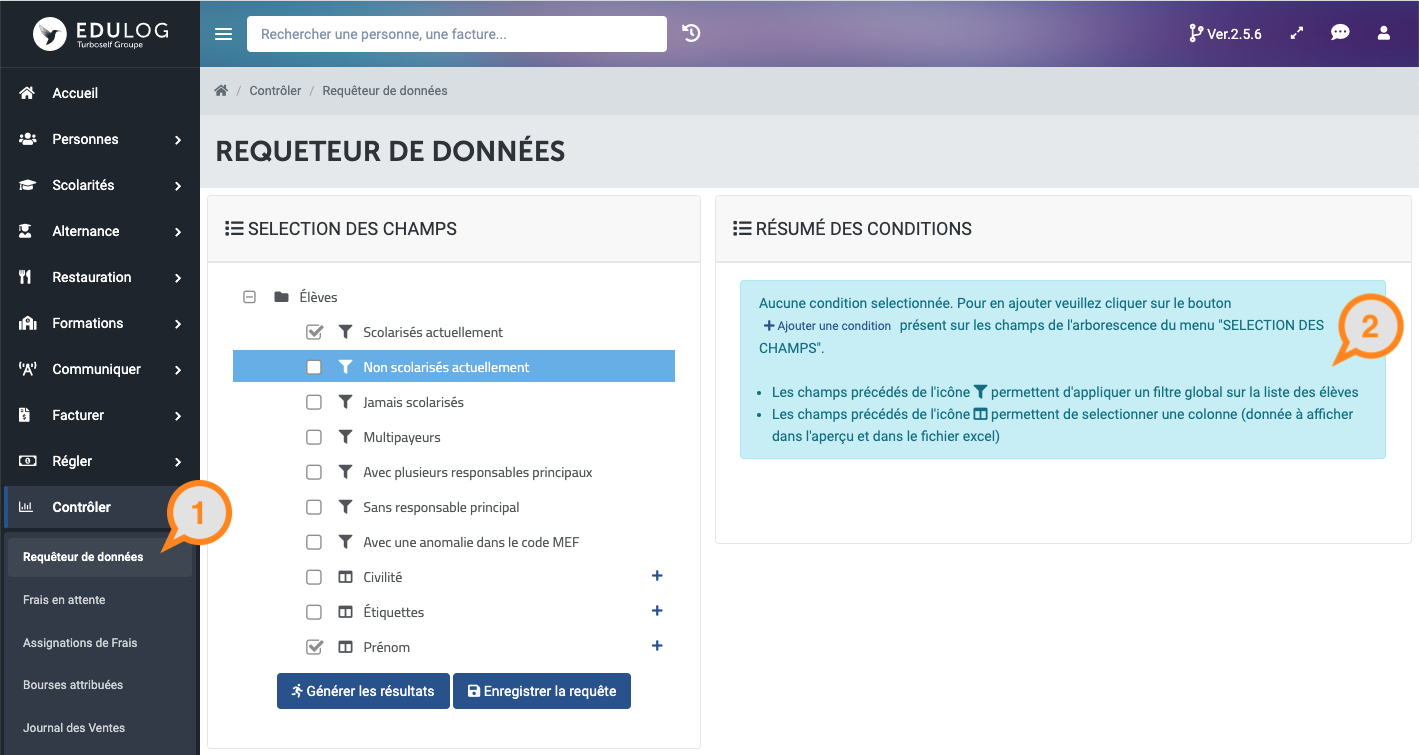Collapse the Élèves tree node

click(249, 297)
